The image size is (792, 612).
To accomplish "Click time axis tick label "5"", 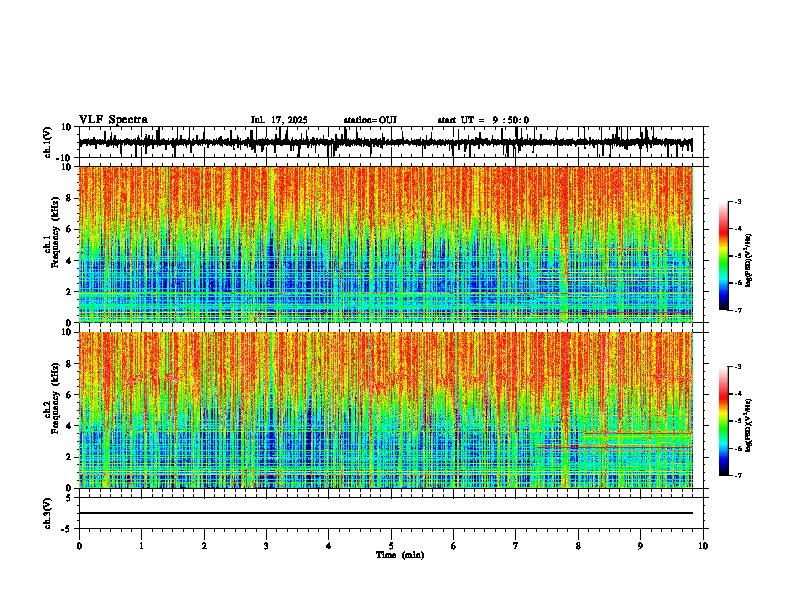I will pos(391,546).
